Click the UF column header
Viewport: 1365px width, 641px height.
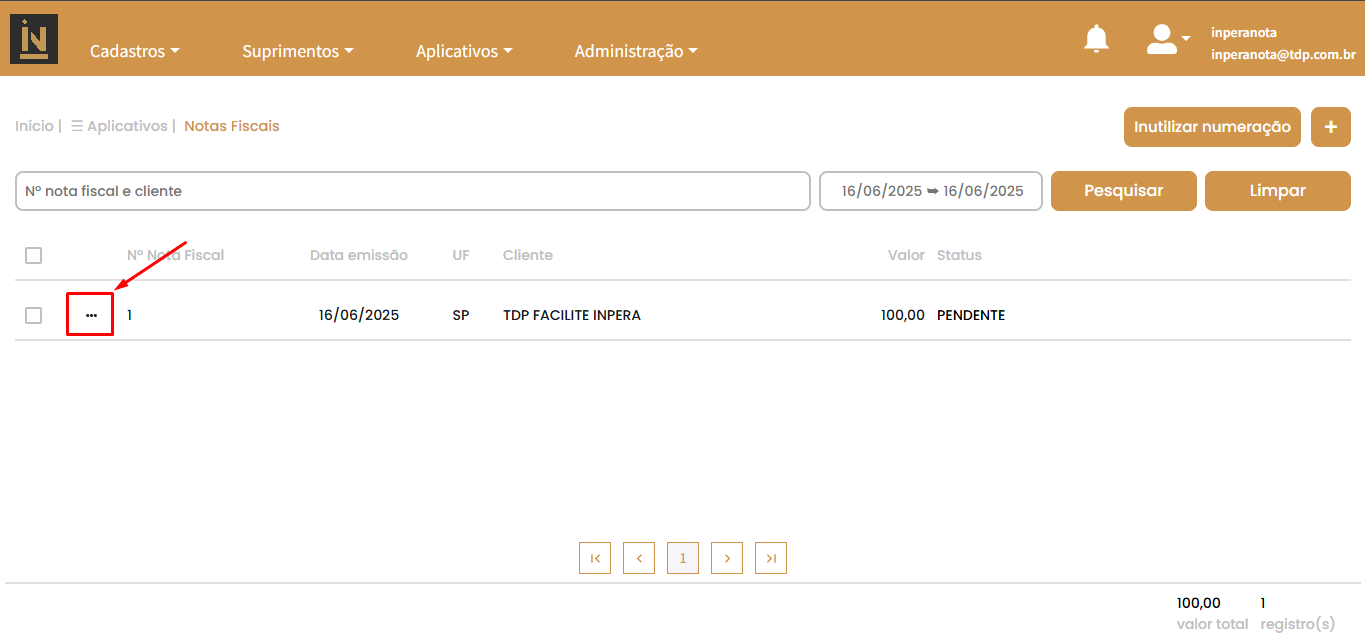click(461, 255)
